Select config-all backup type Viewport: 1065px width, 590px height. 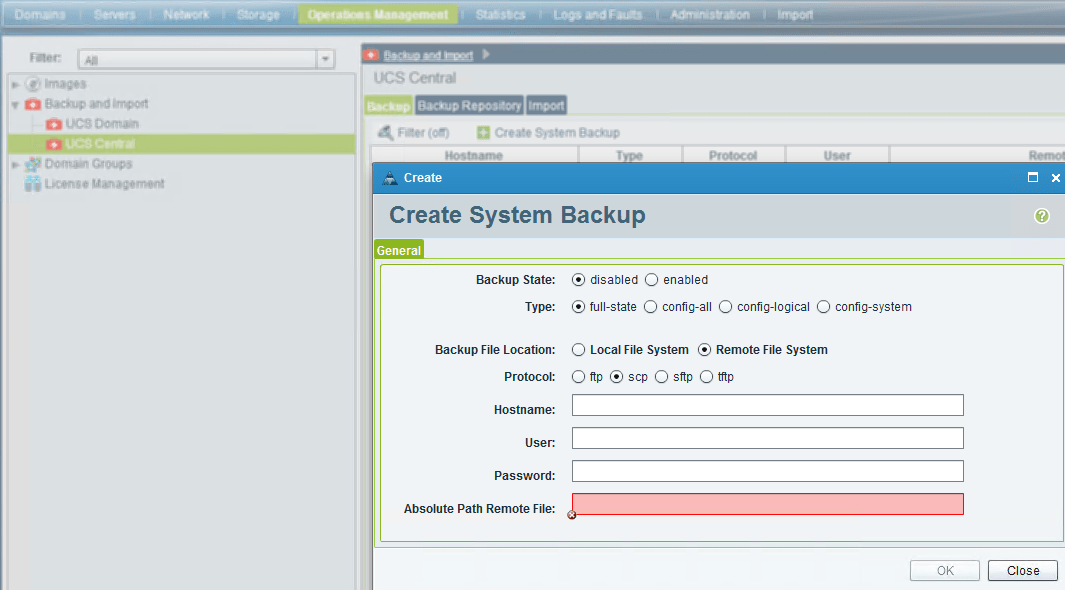pyautogui.click(x=651, y=307)
